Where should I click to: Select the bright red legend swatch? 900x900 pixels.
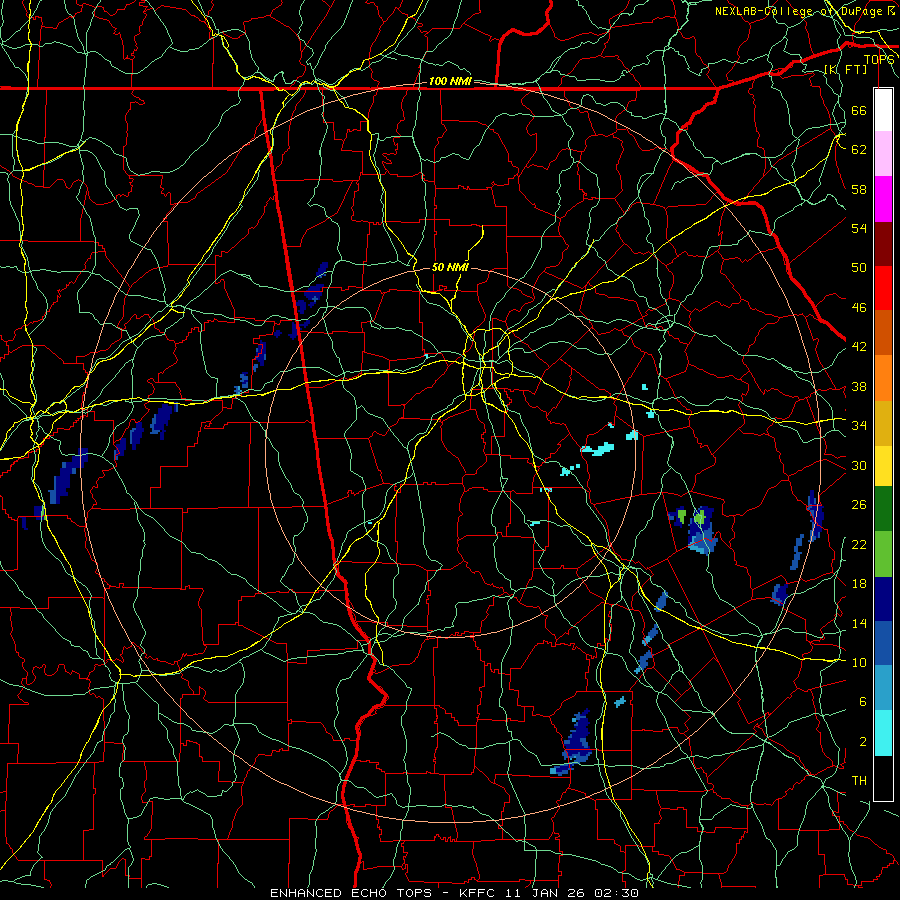883,288
